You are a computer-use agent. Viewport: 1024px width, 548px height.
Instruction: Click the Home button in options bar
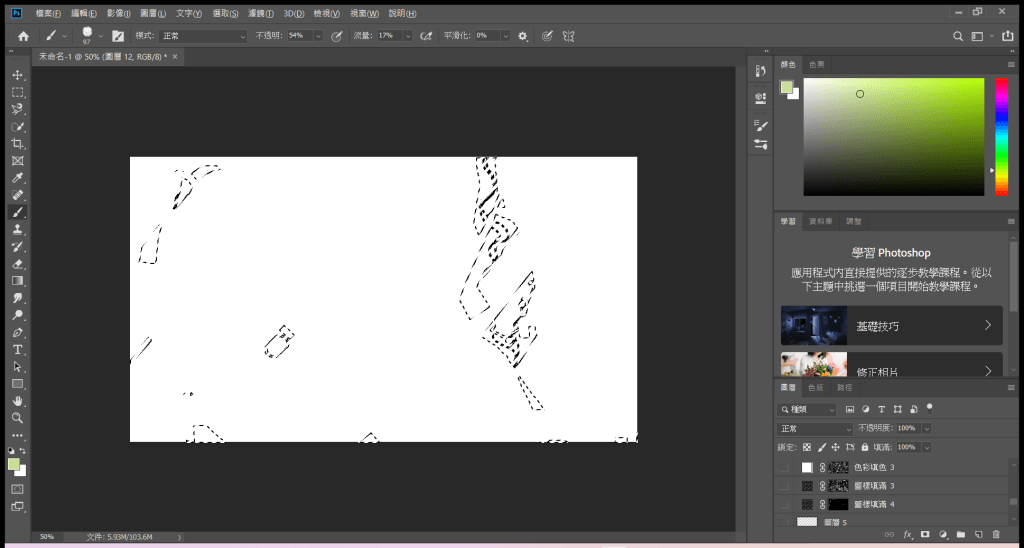(x=23, y=35)
